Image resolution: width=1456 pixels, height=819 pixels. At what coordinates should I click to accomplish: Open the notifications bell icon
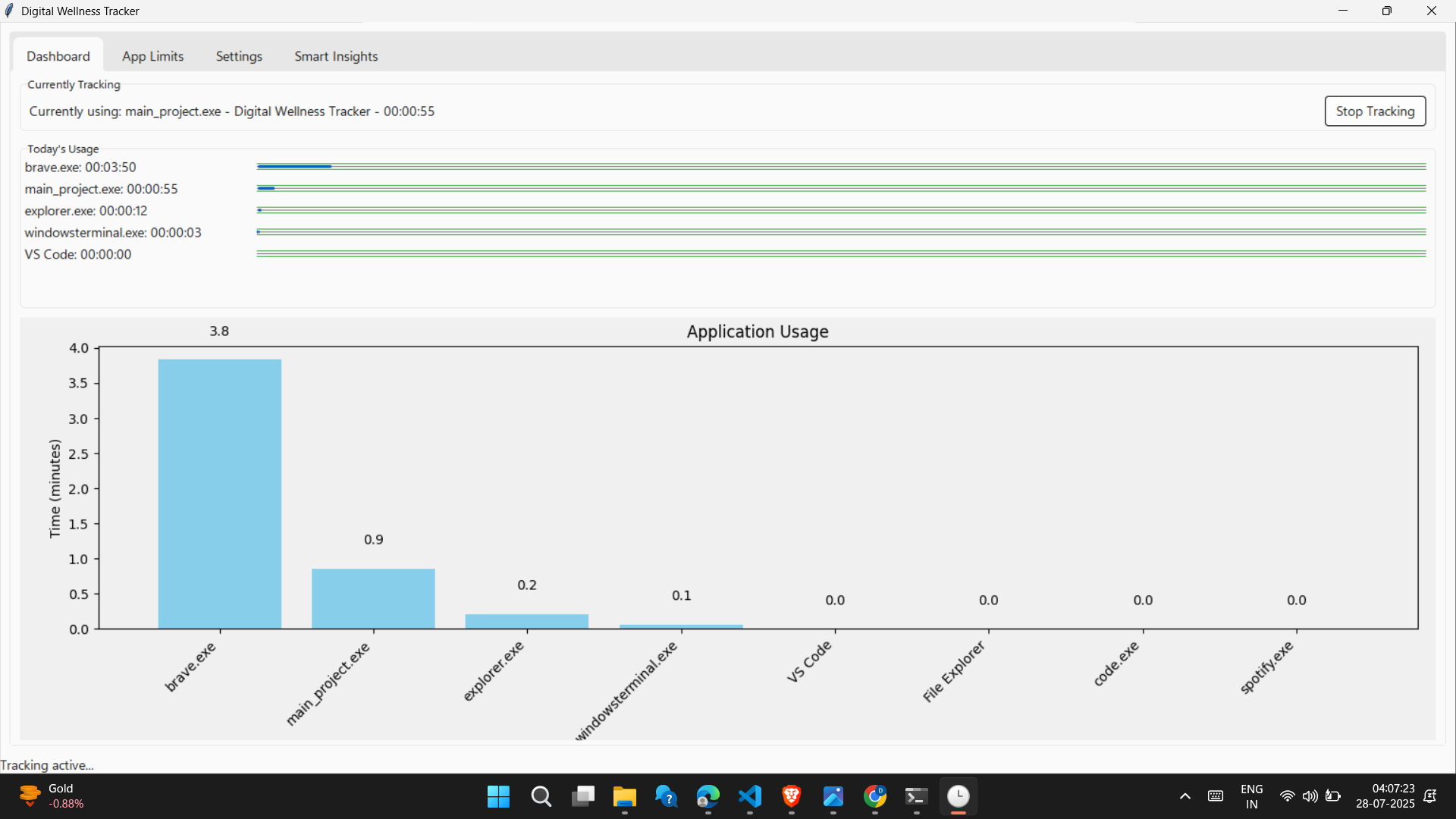[x=1431, y=796]
